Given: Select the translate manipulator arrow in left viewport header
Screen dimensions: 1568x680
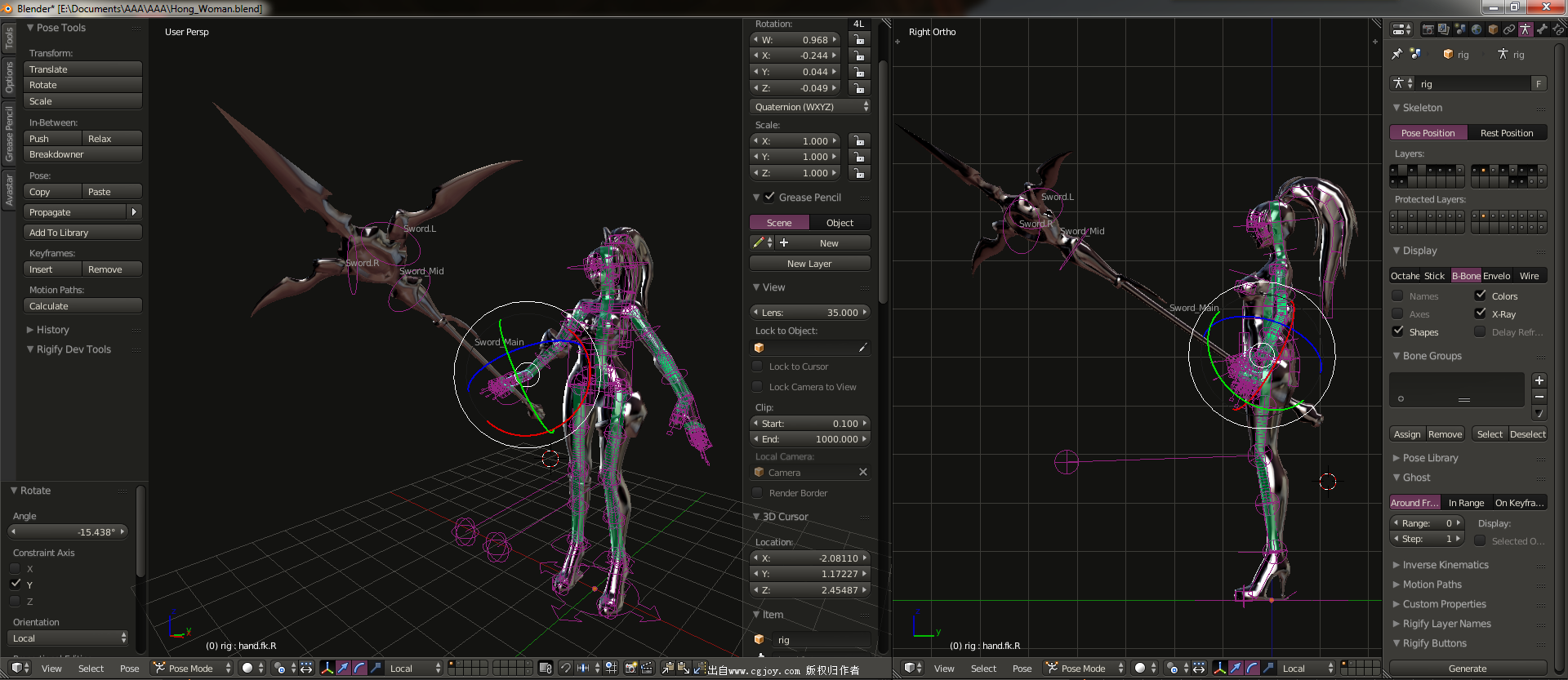Looking at the screenshot, I should 343,668.
